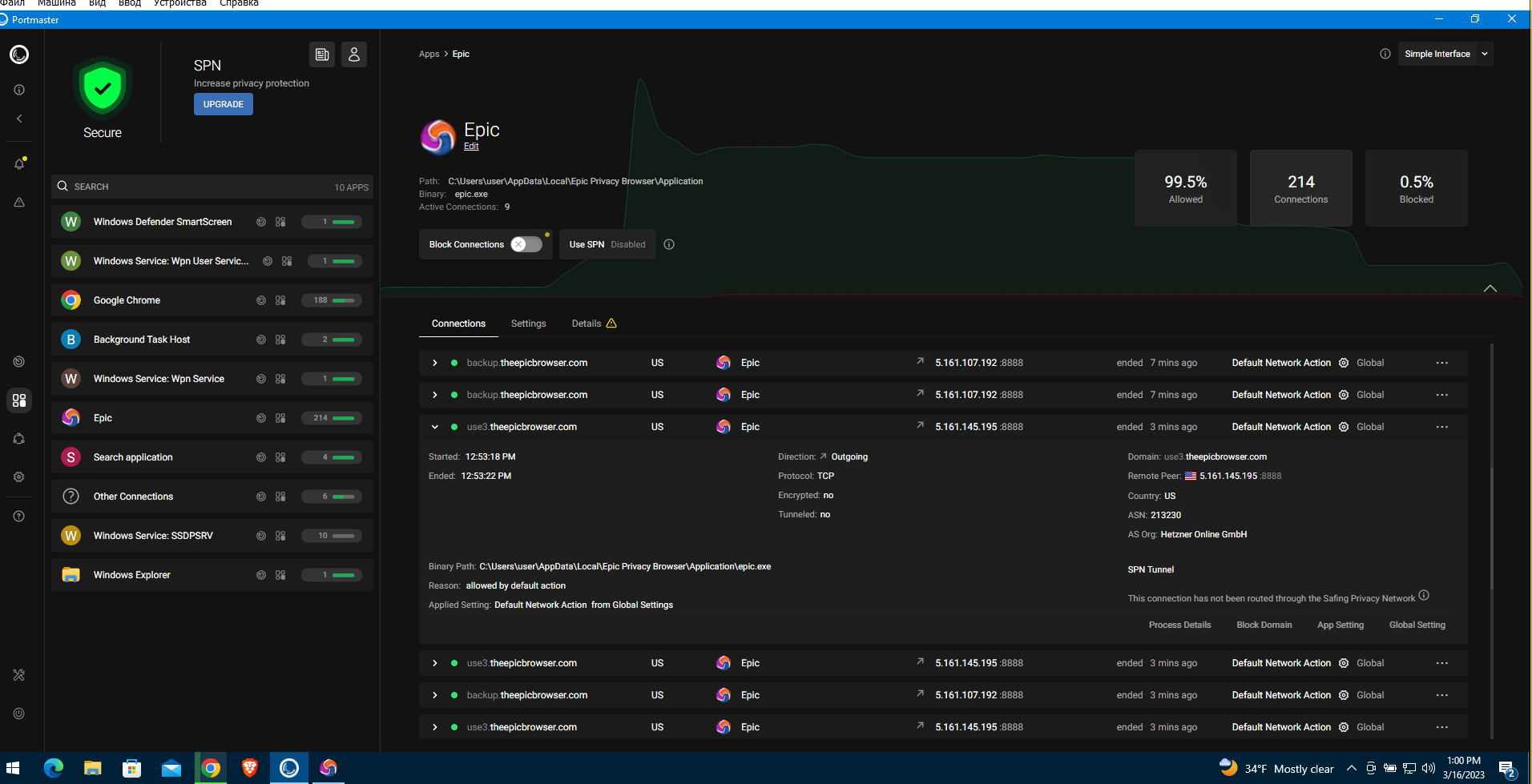Toggle Use SPN (Disabled)
The height and width of the screenshot is (784, 1532).
(607, 244)
